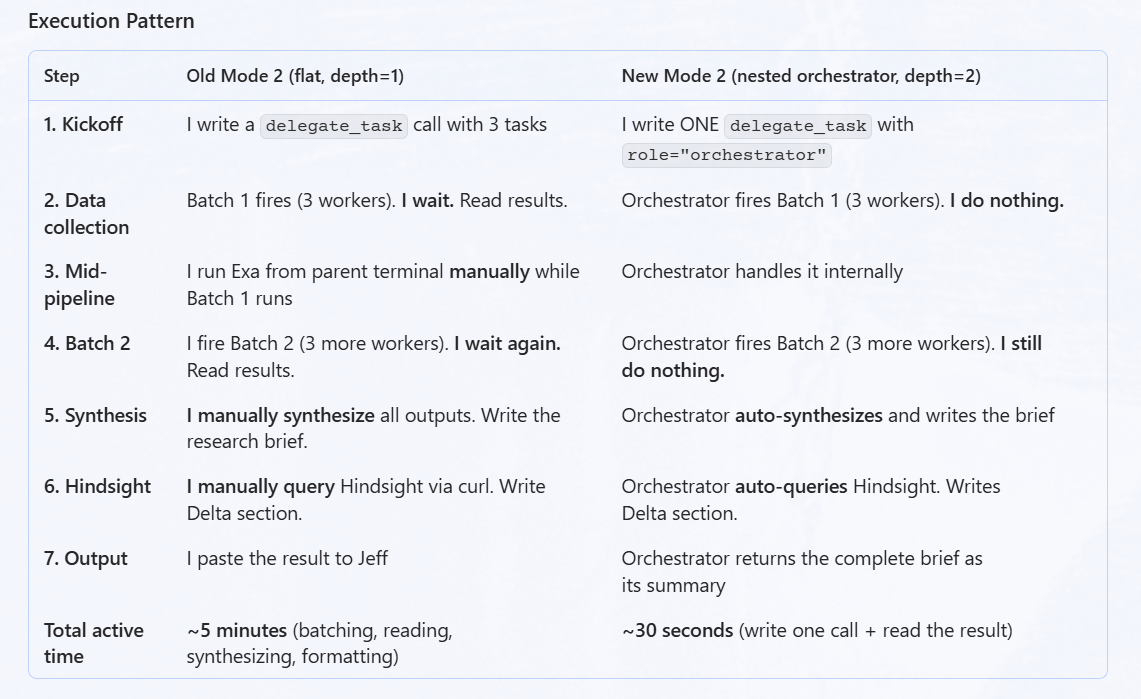This screenshot has height=699, width=1141.
Task: Select the role="orchestrator" code snippet
Action: pyautogui.click(x=726, y=155)
